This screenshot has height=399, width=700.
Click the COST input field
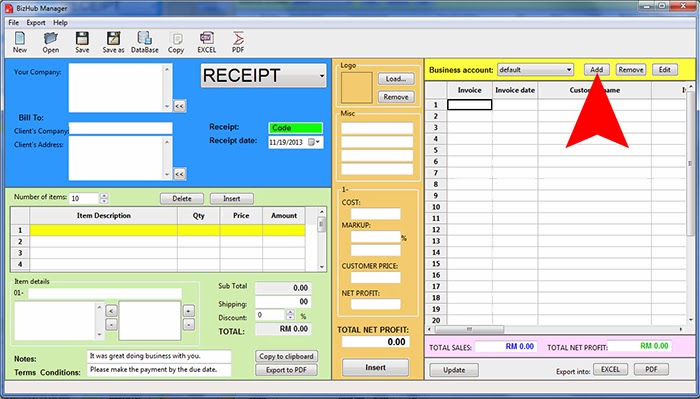tap(375, 214)
